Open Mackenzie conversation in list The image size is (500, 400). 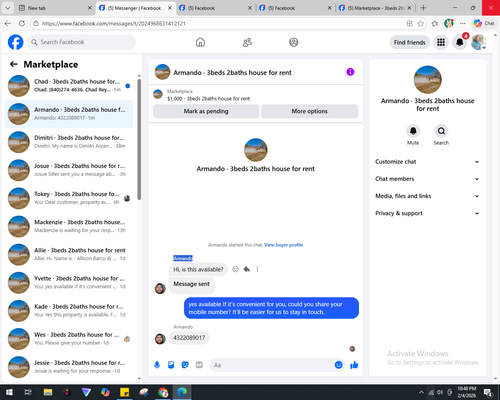click(69, 226)
